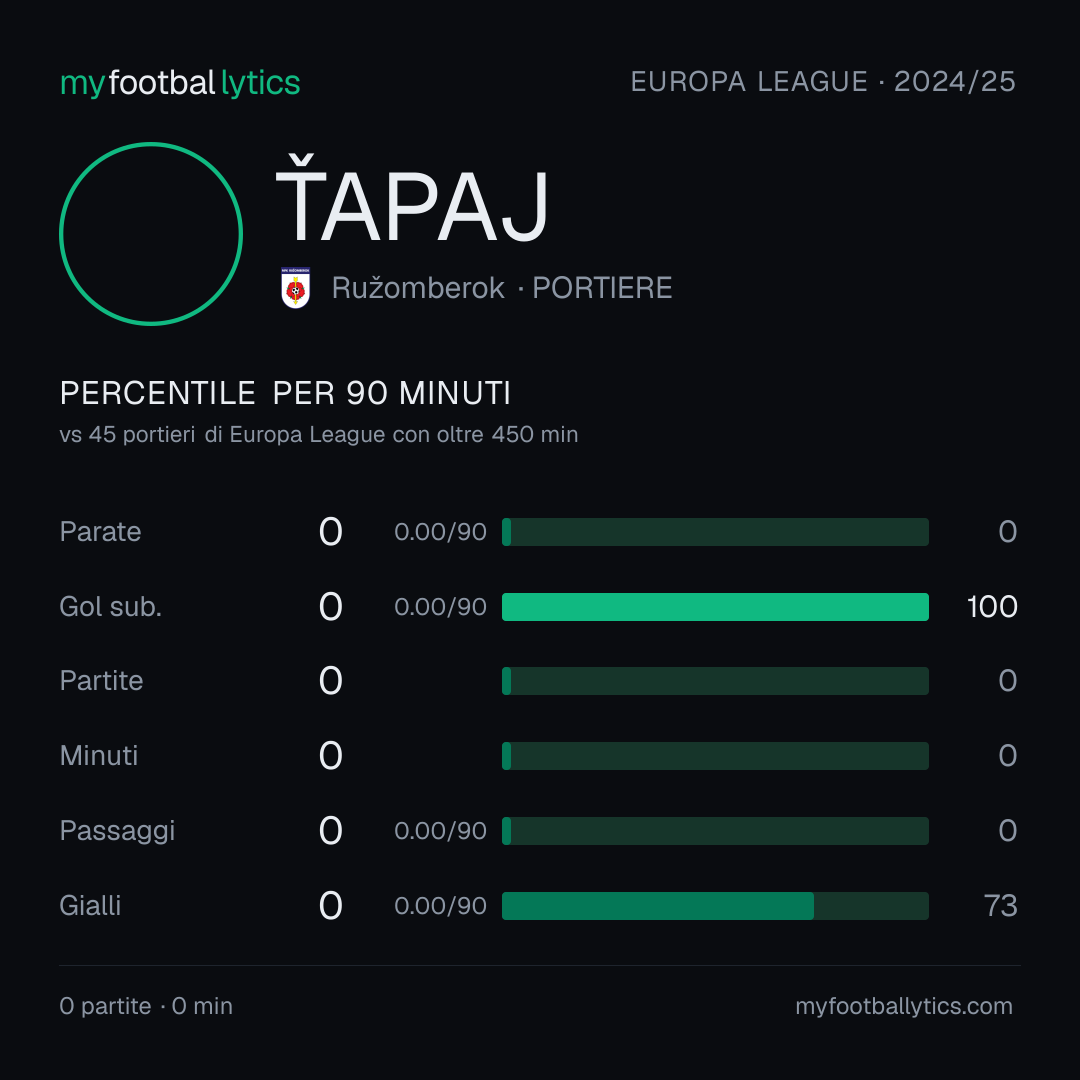Select the Europa League 2024/25 label
Screen dimensions: 1080x1080
point(823,82)
